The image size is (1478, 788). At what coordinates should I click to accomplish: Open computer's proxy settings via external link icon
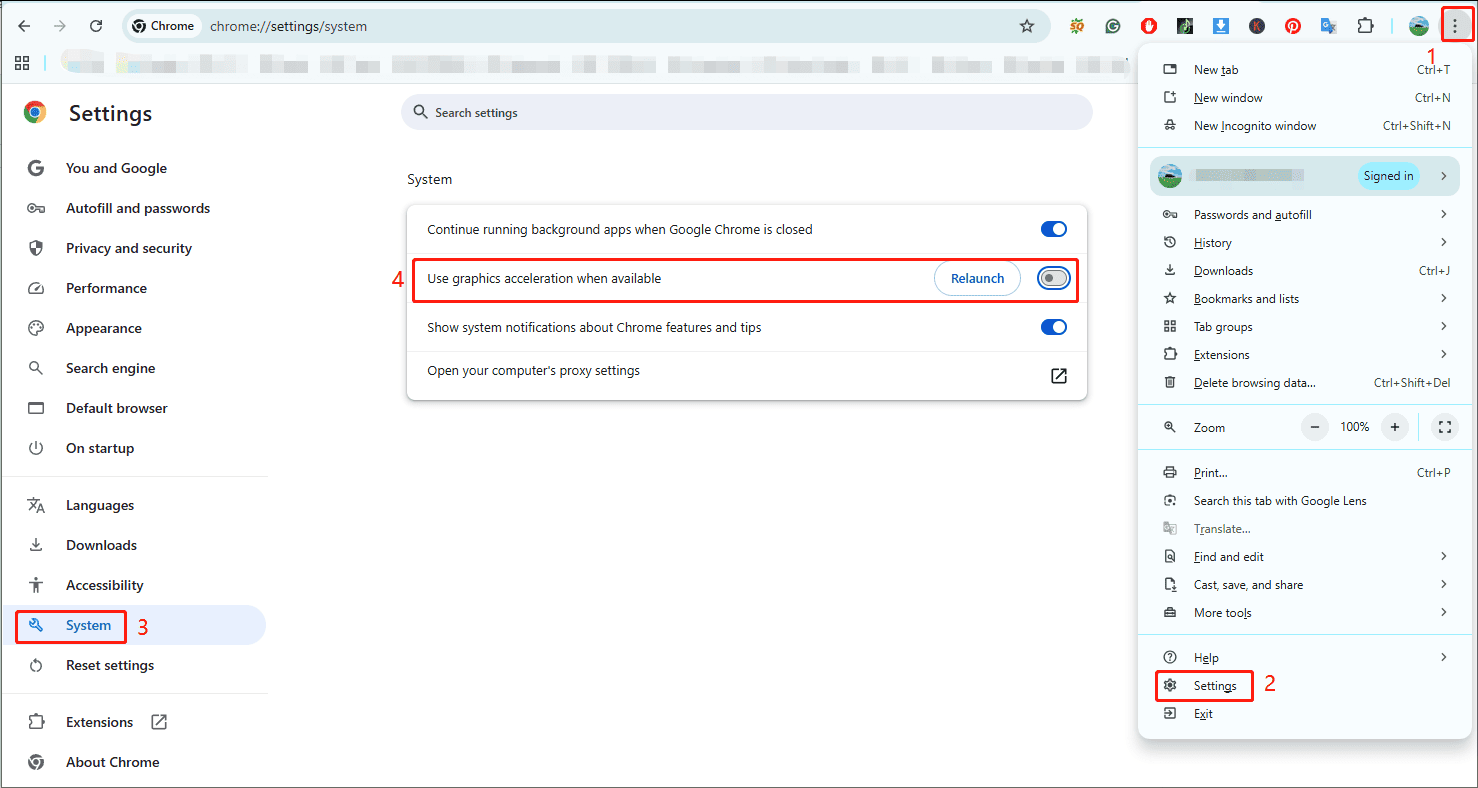coord(1058,376)
